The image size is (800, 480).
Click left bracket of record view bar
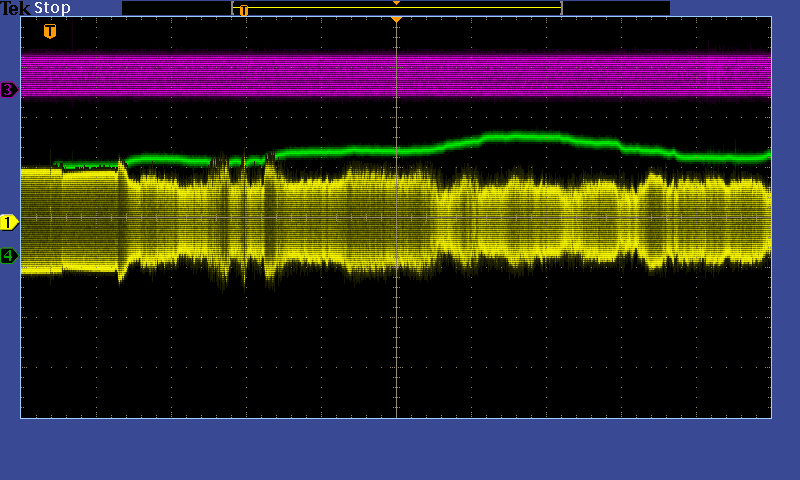coord(233,8)
